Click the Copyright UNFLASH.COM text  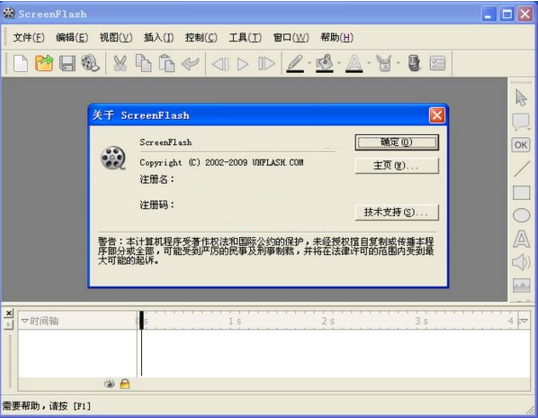click(x=221, y=163)
